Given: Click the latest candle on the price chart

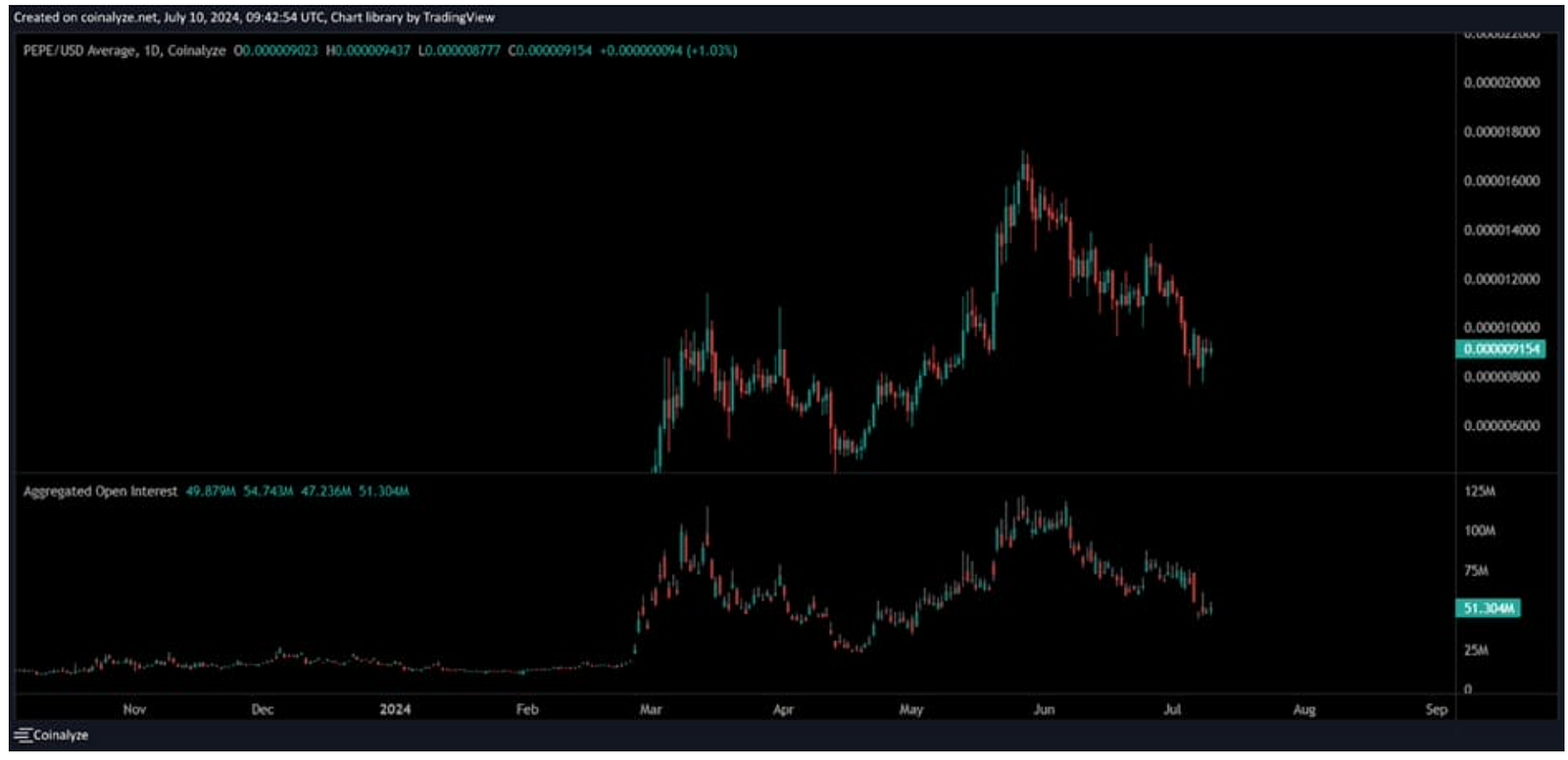Looking at the screenshot, I should (1211, 350).
